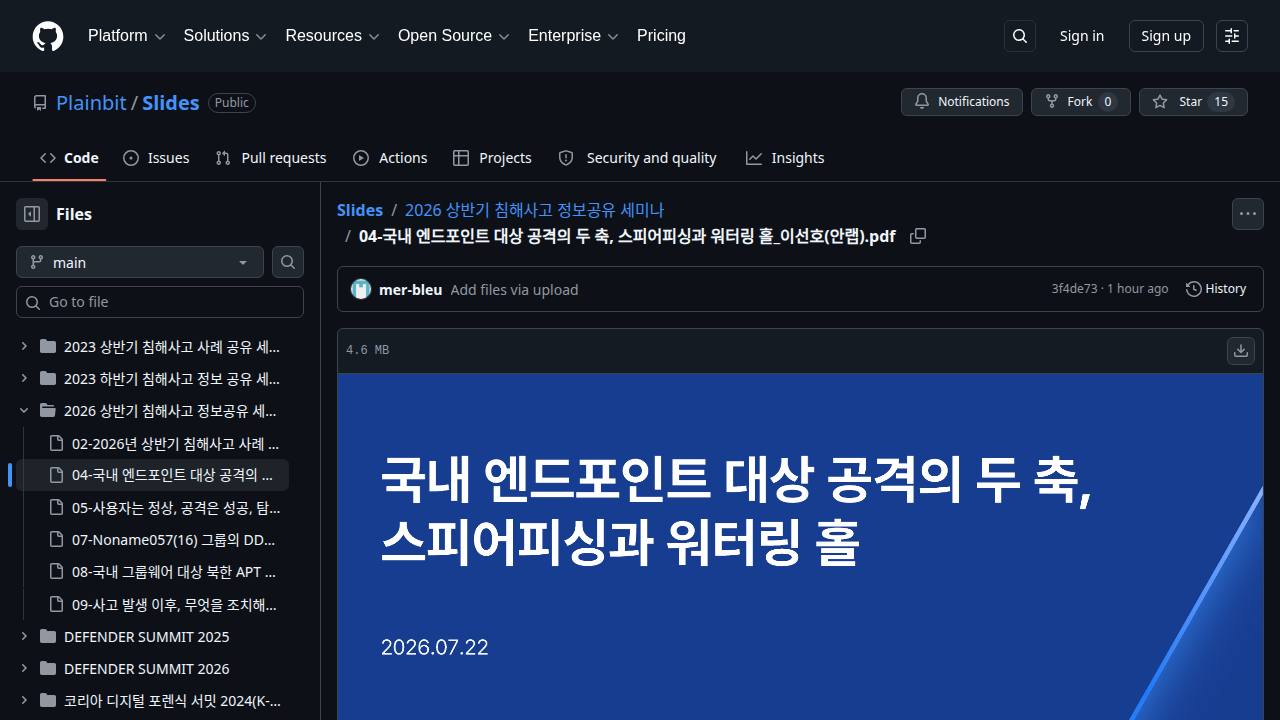Open the more file actions ellipsis button
The image size is (1280, 720).
(1248, 214)
